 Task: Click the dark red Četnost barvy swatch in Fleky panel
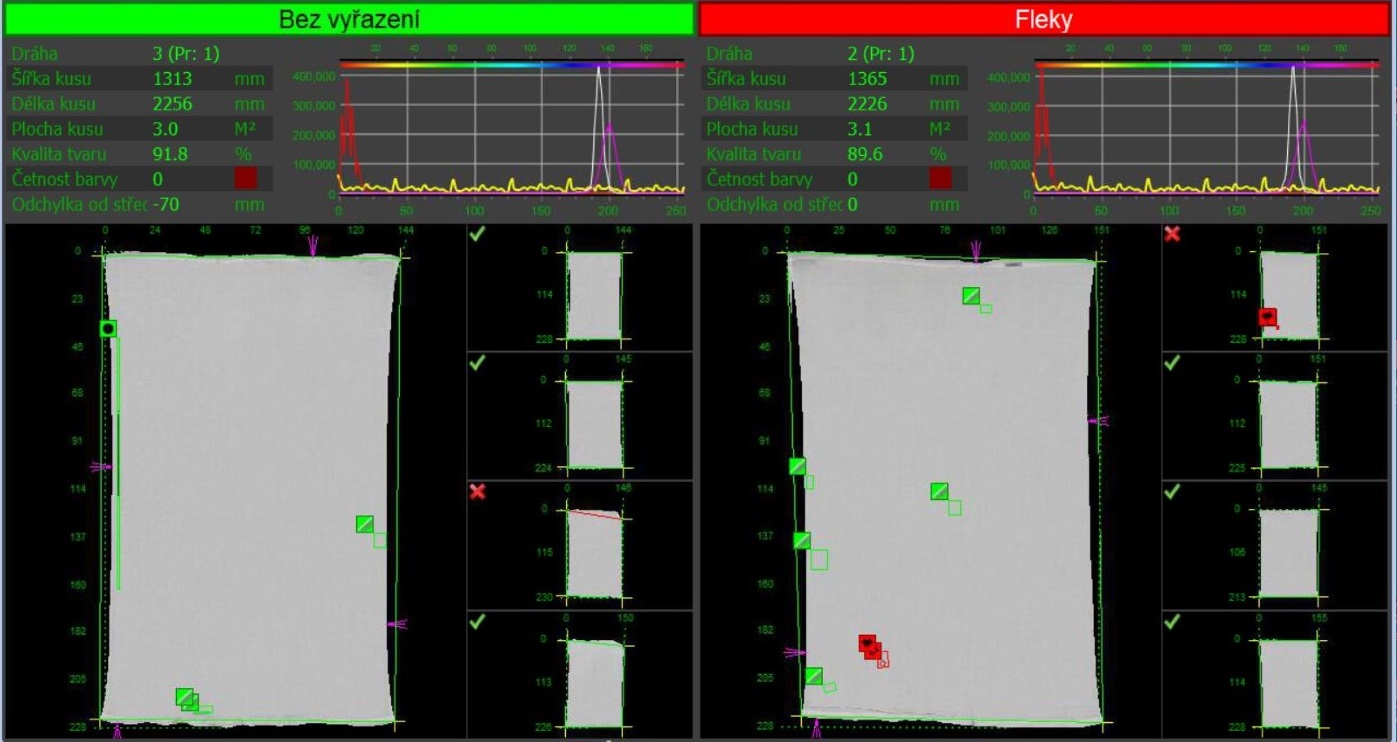[940, 179]
